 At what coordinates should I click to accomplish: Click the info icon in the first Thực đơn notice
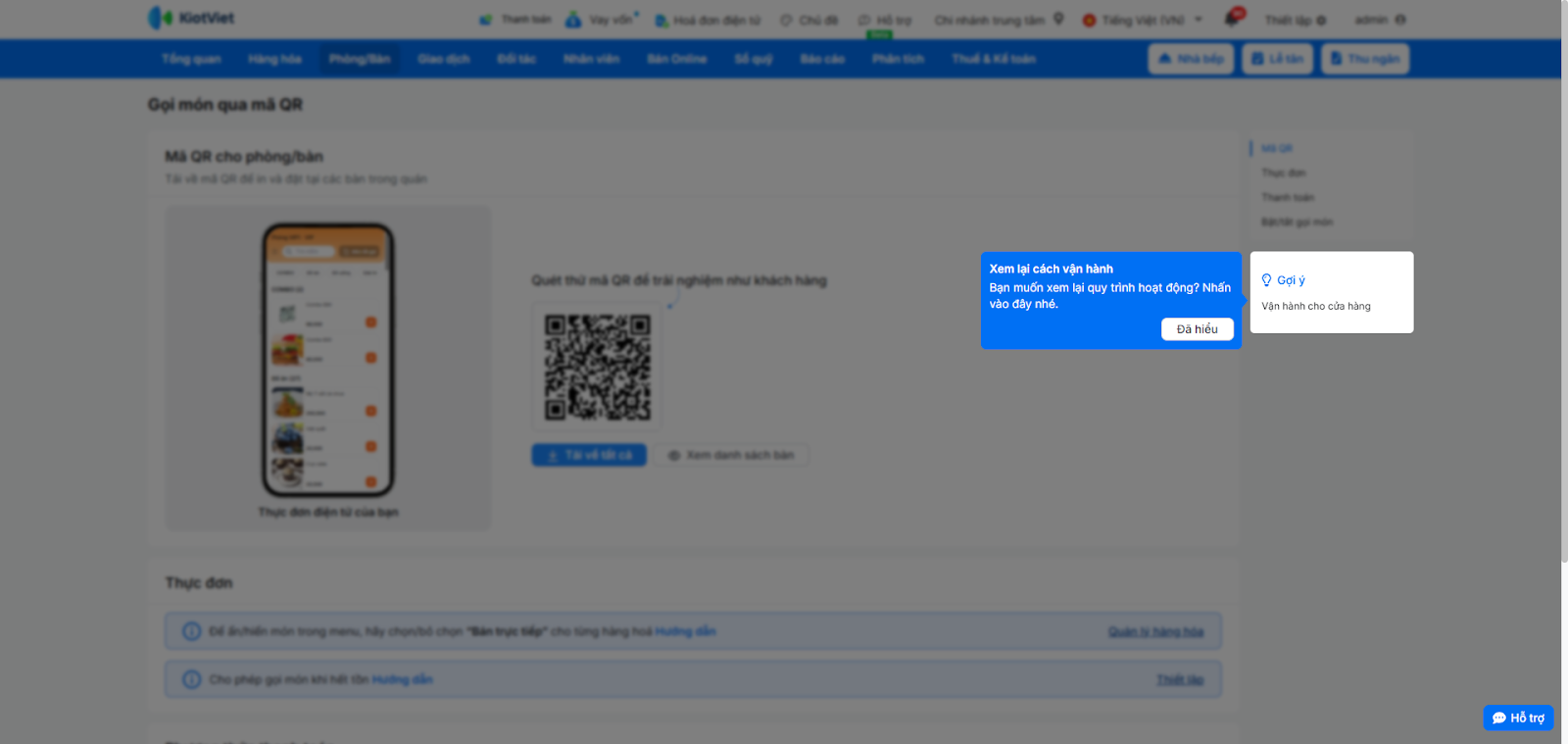(192, 631)
